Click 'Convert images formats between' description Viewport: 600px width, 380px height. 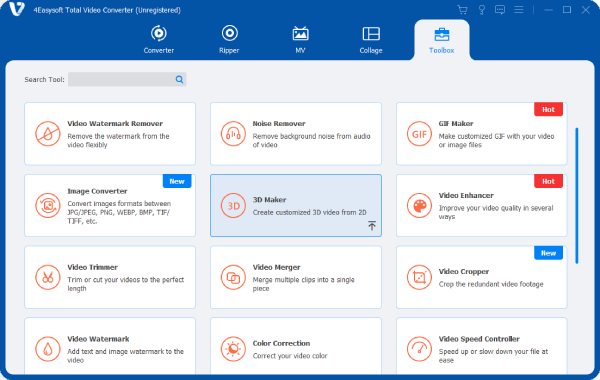coord(119,212)
